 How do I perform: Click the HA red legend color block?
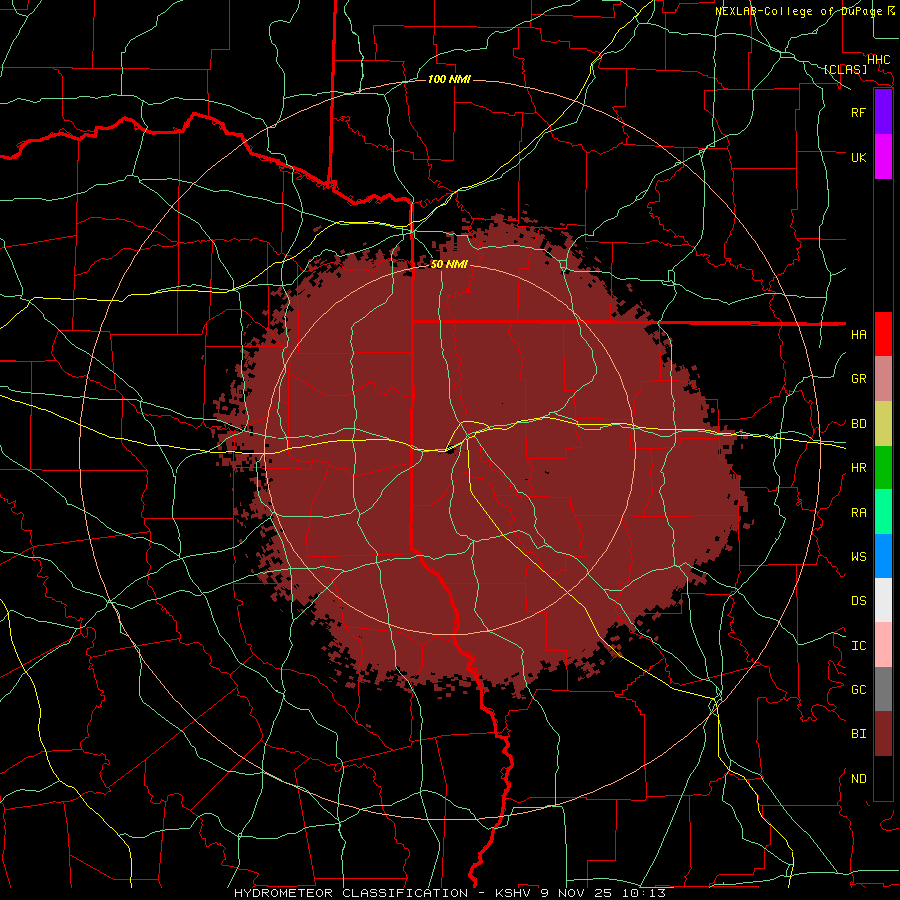point(883,334)
